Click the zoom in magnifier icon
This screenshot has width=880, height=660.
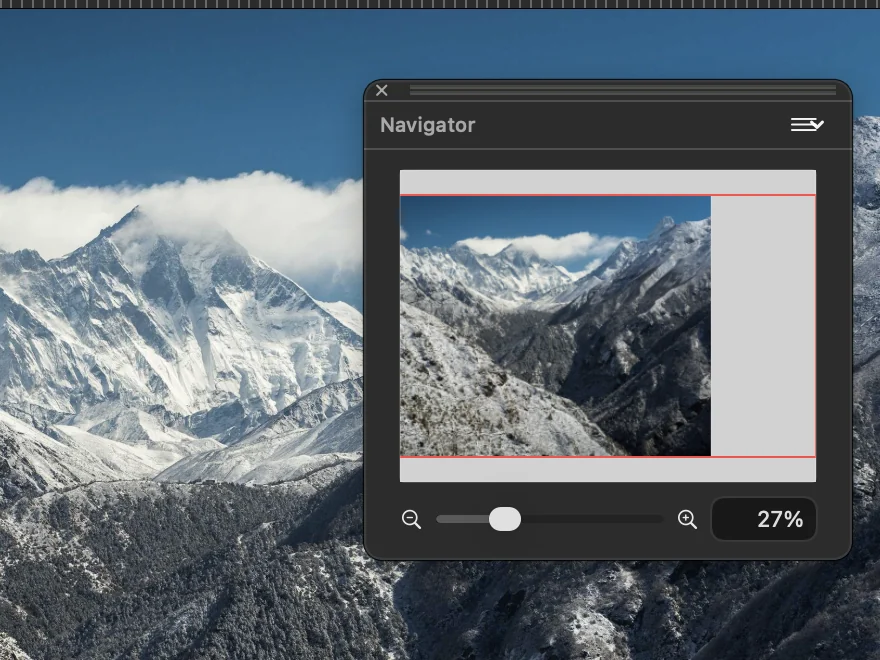click(x=688, y=519)
